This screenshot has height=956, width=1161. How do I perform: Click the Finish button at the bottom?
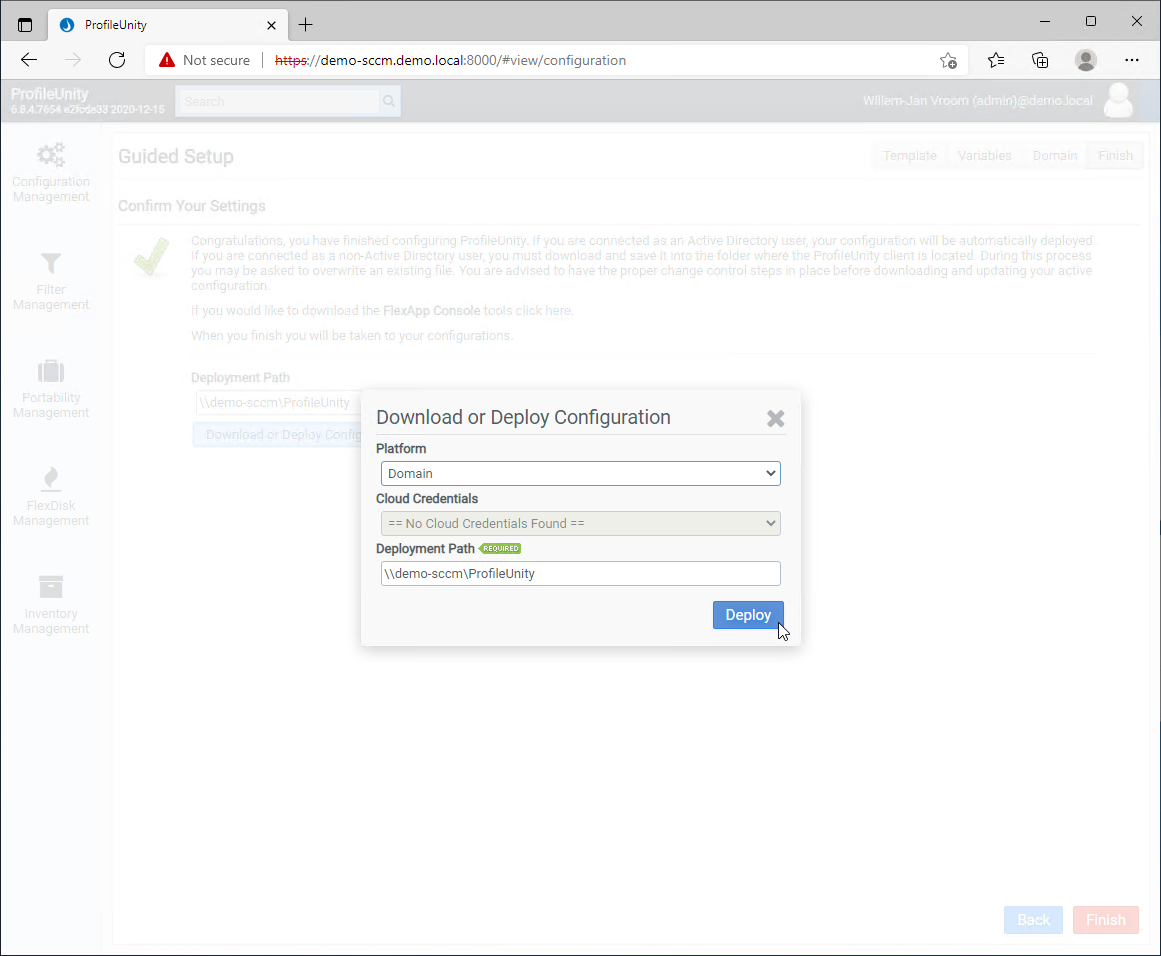point(1105,920)
